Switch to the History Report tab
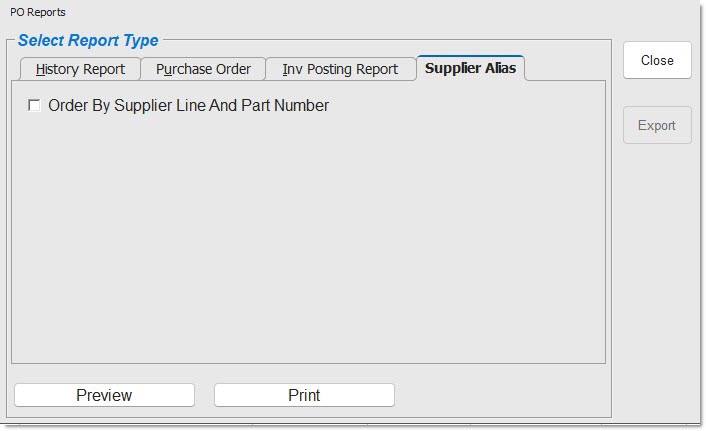 (80, 69)
